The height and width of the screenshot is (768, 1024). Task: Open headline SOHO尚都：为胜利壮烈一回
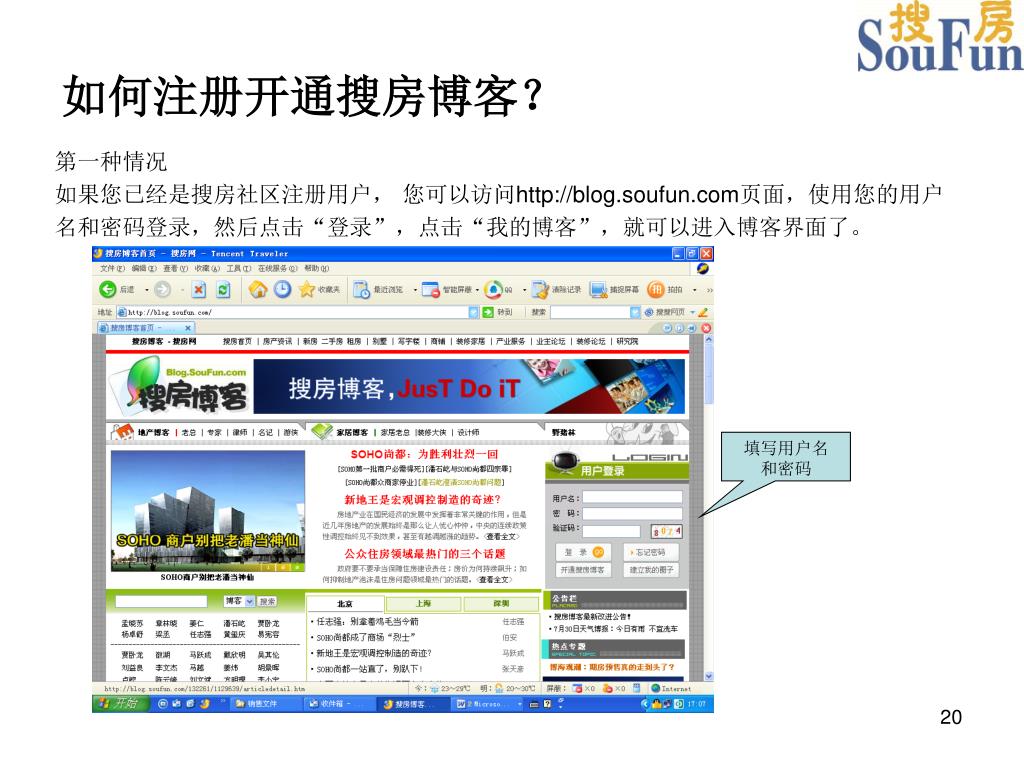[424, 454]
